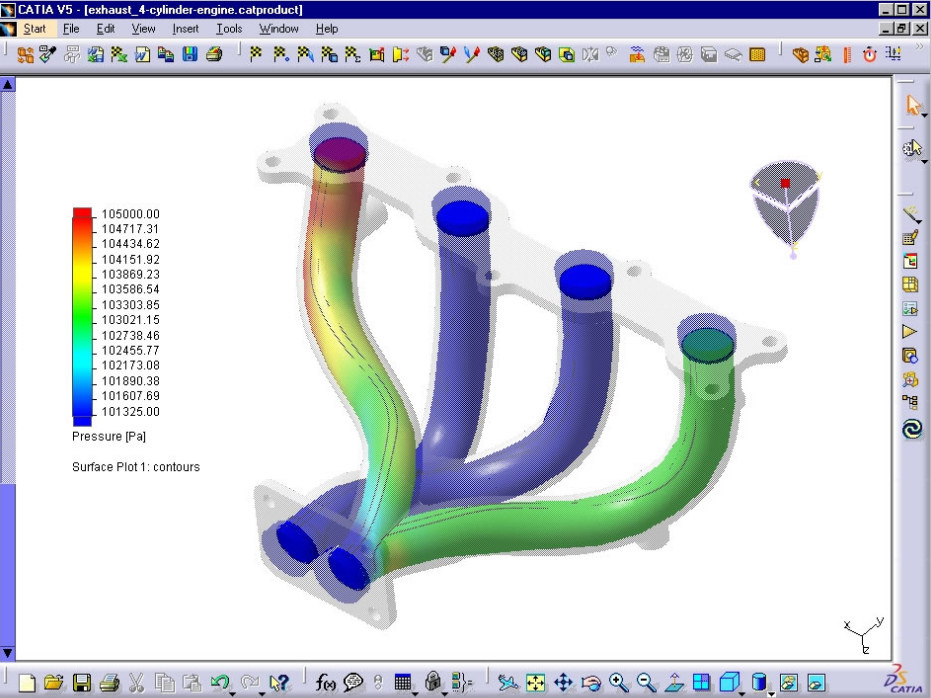This screenshot has width=931, height=698.
Task: Expand the shading mode dropdown arrow
Action: 771,693
